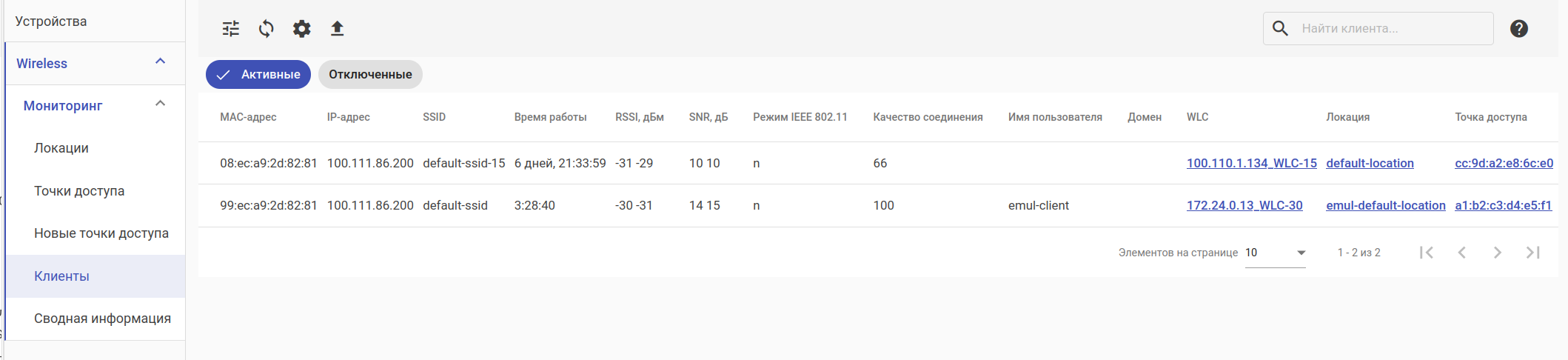Collapse the Wireless sidebar section

click(160, 61)
